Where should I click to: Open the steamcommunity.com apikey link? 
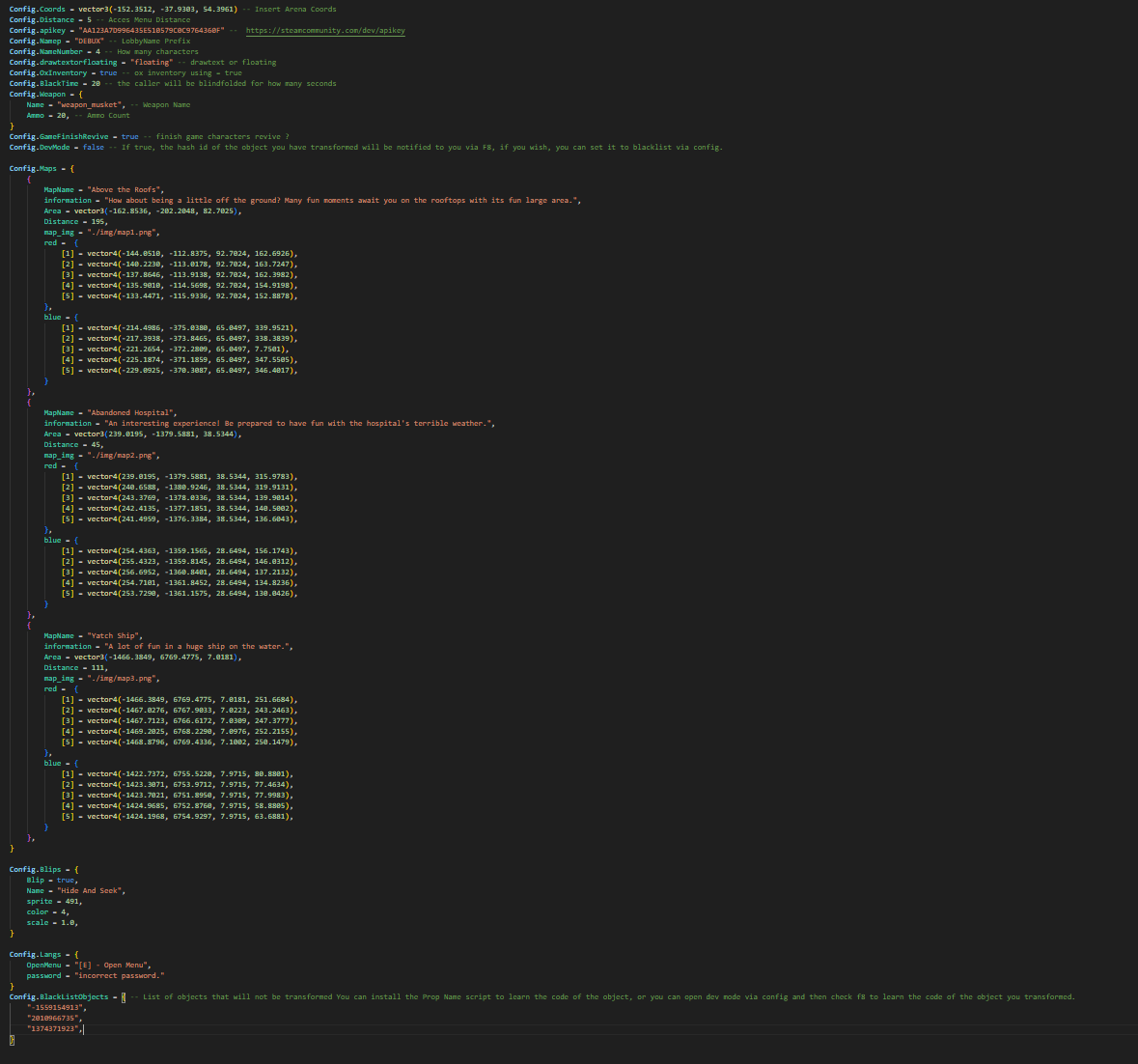point(325,31)
